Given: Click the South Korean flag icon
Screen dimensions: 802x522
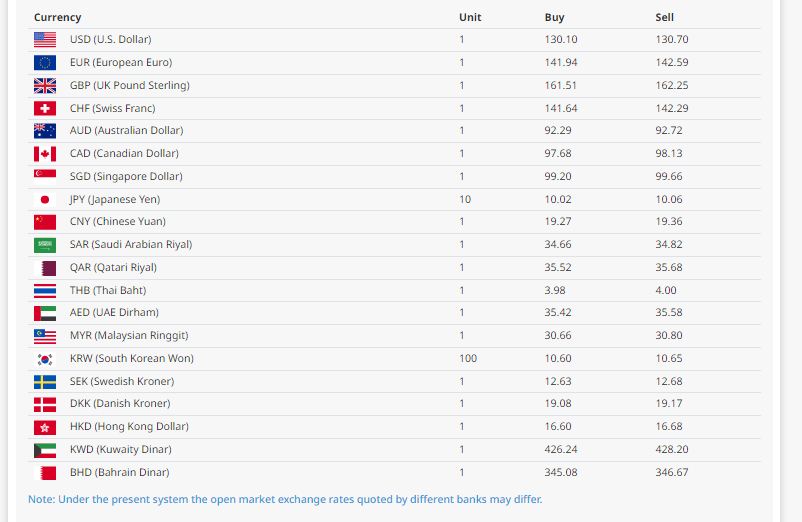Looking at the screenshot, I should pyautogui.click(x=45, y=358).
